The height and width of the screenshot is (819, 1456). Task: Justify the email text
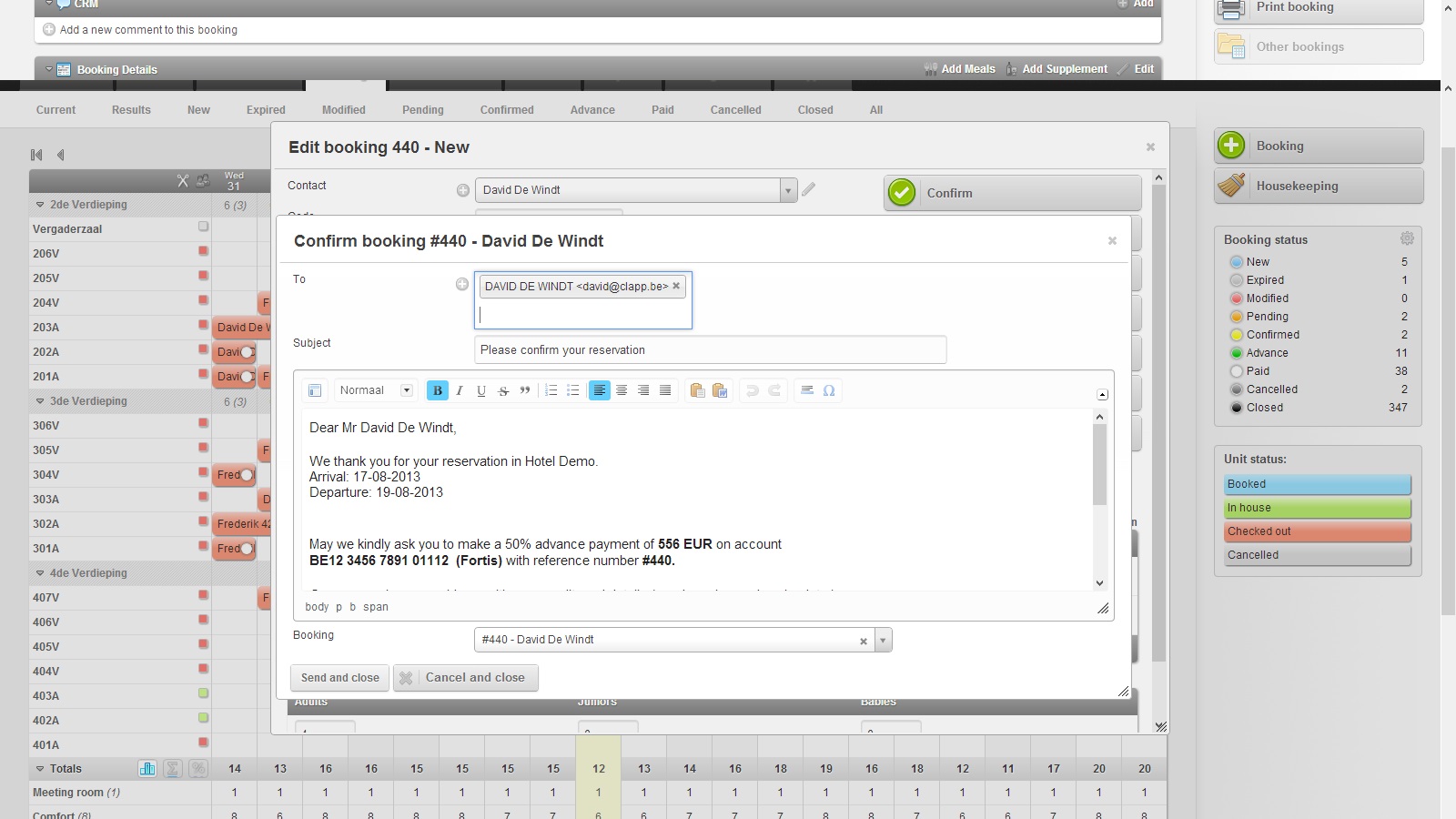(x=665, y=390)
